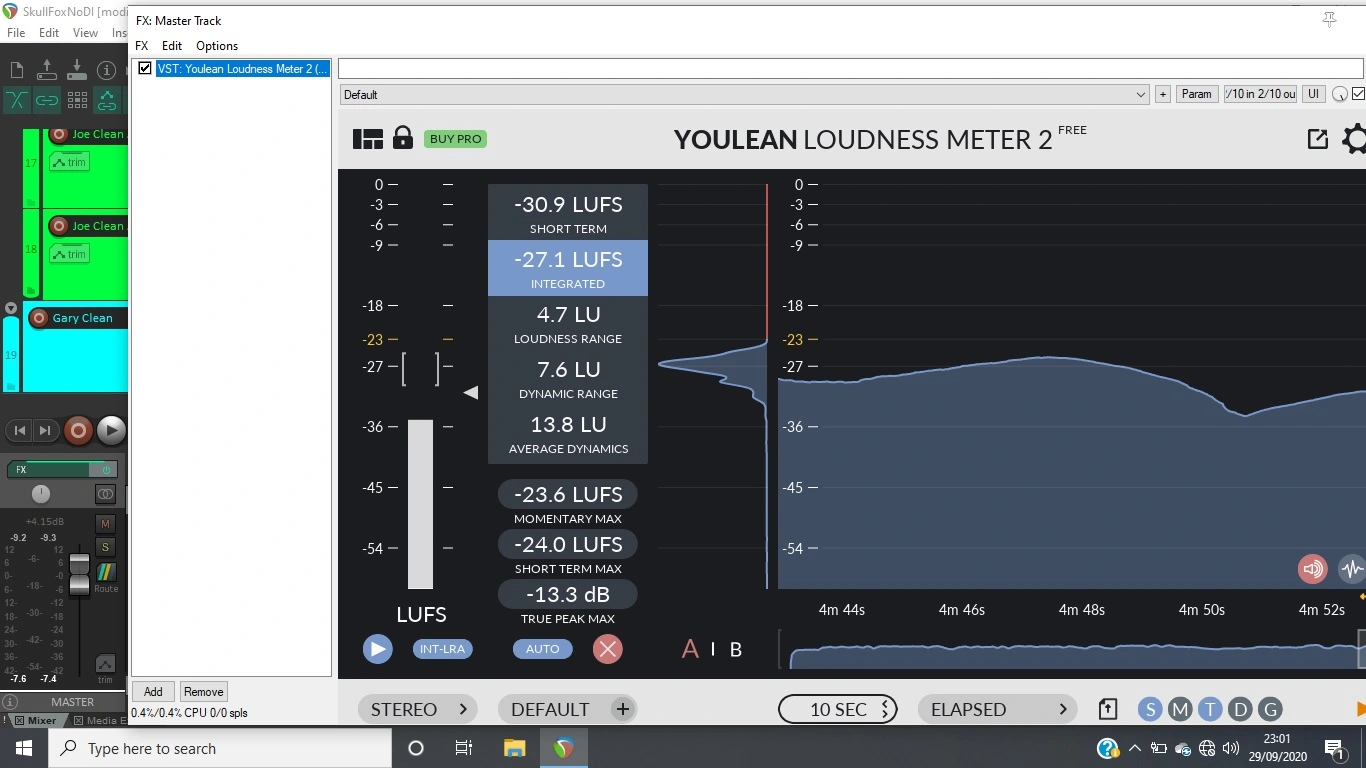
Task: Open the Options menu in FX window
Action: pyautogui.click(x=217, y=46)
